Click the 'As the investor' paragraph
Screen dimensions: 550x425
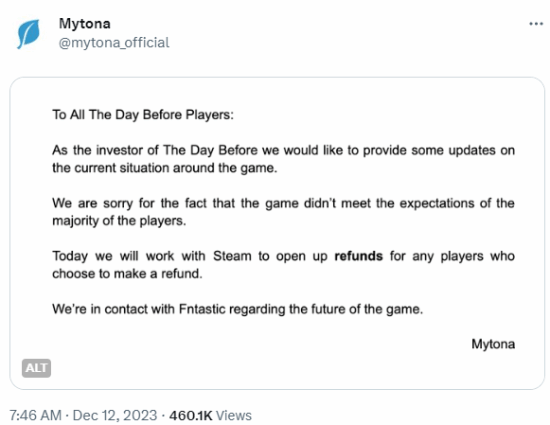pos(283,159)
